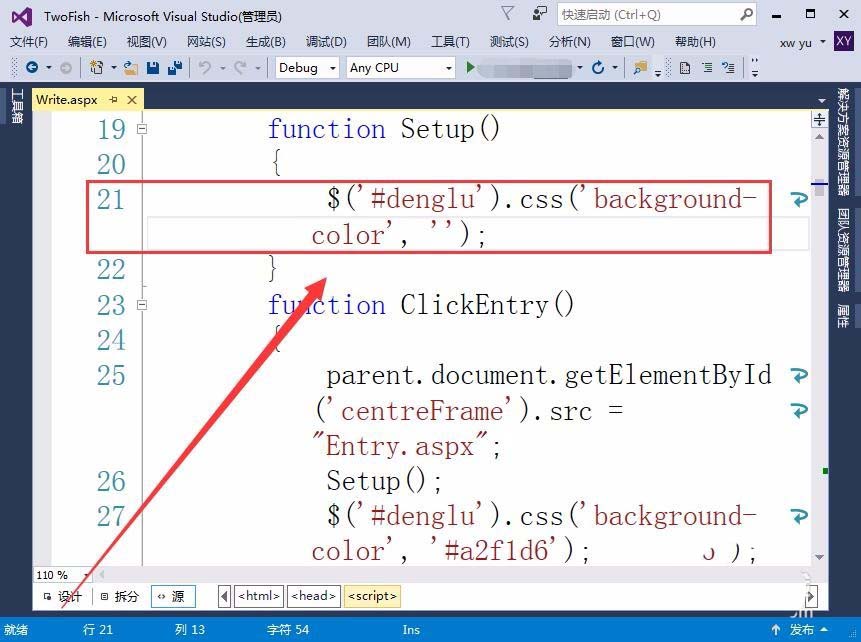Open the 调试 menu
The height and width of the screenshot is (642, 861).
[324, 41]
